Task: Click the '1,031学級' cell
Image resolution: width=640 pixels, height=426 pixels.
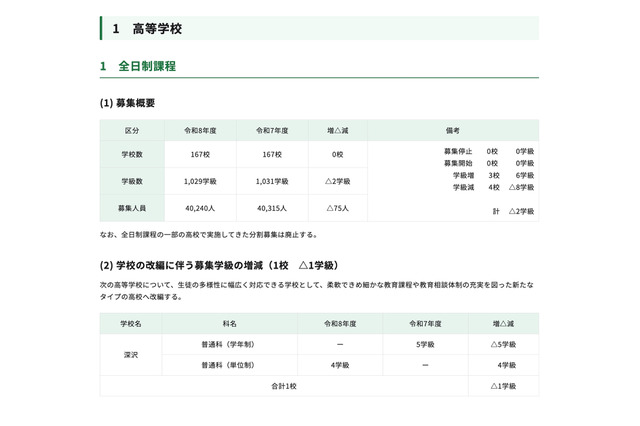Action: pos(271,181)
